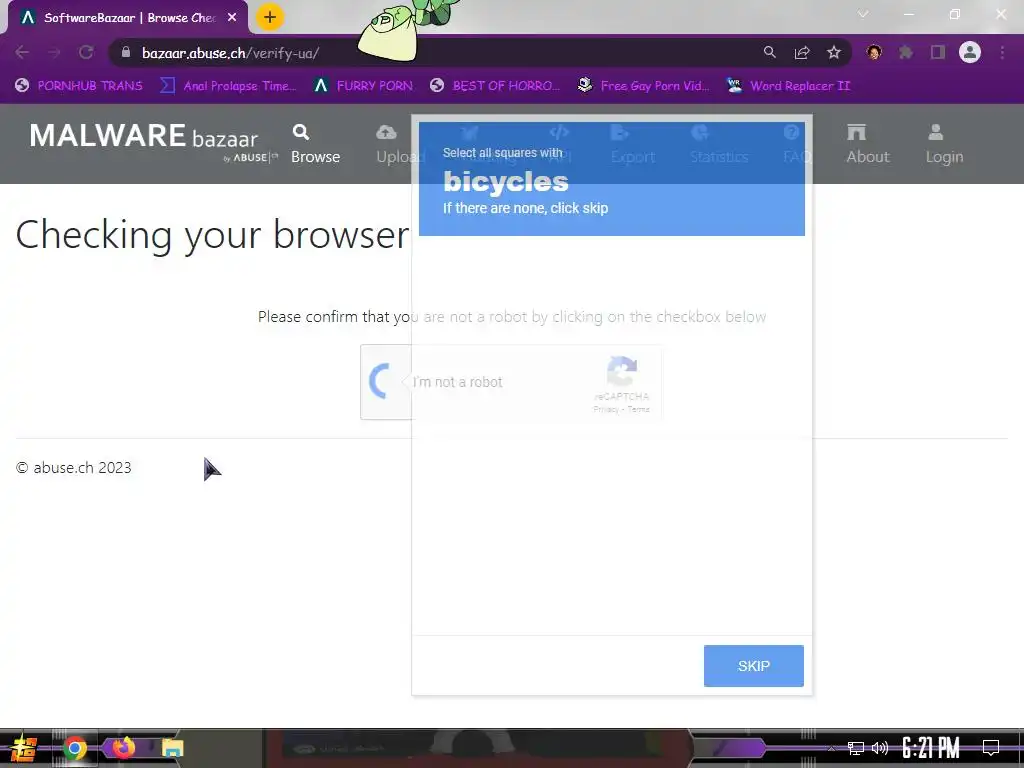The height and width of the screenshot is (768, 1024).
Task: Click reCAPTCHA Privacy link
Action: tap(605, 409)
